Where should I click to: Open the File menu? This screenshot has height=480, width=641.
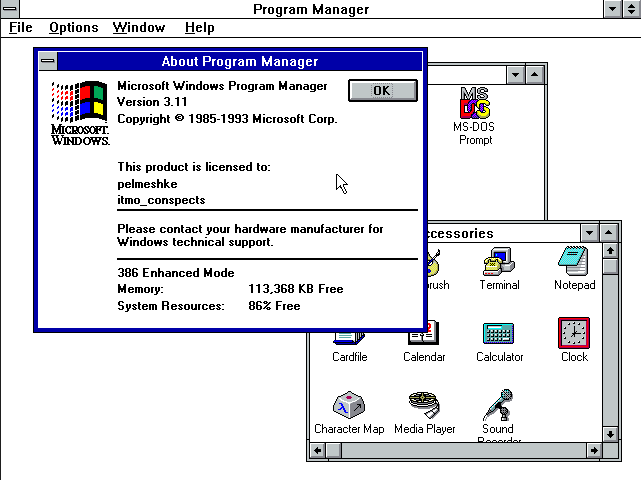(20, 27)
